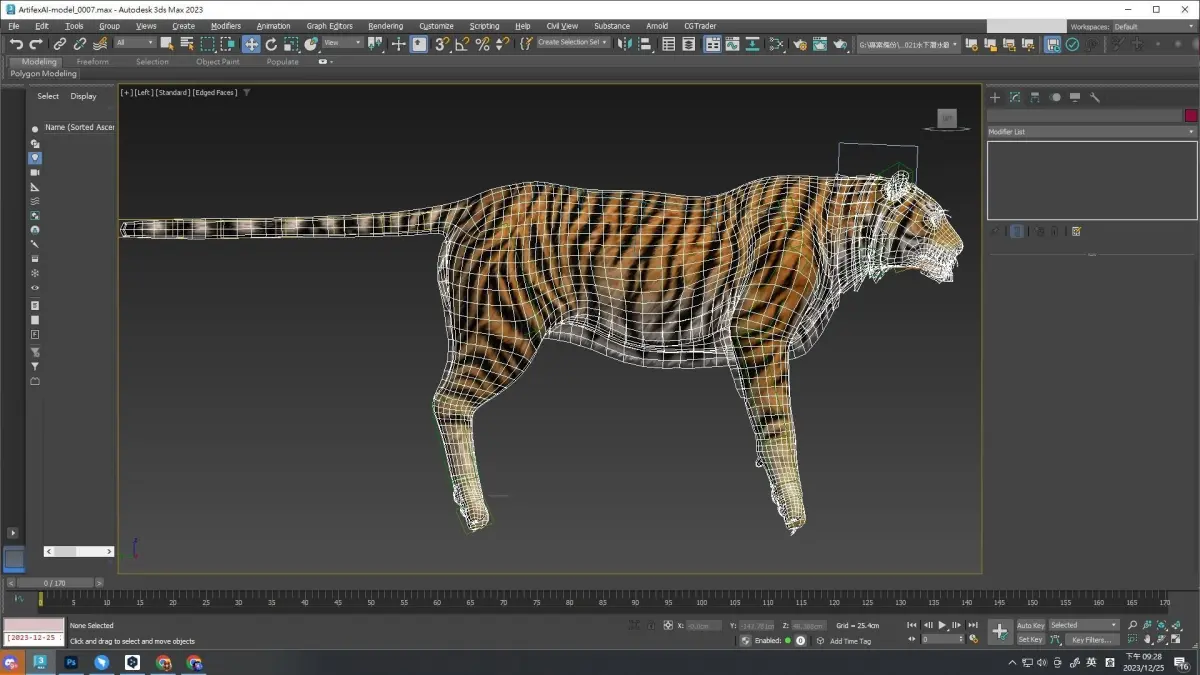This screenshot has width=1200, height=675.
Task: Click the Set Key button
Action: pyautogui.click(x=1030, y=640)
